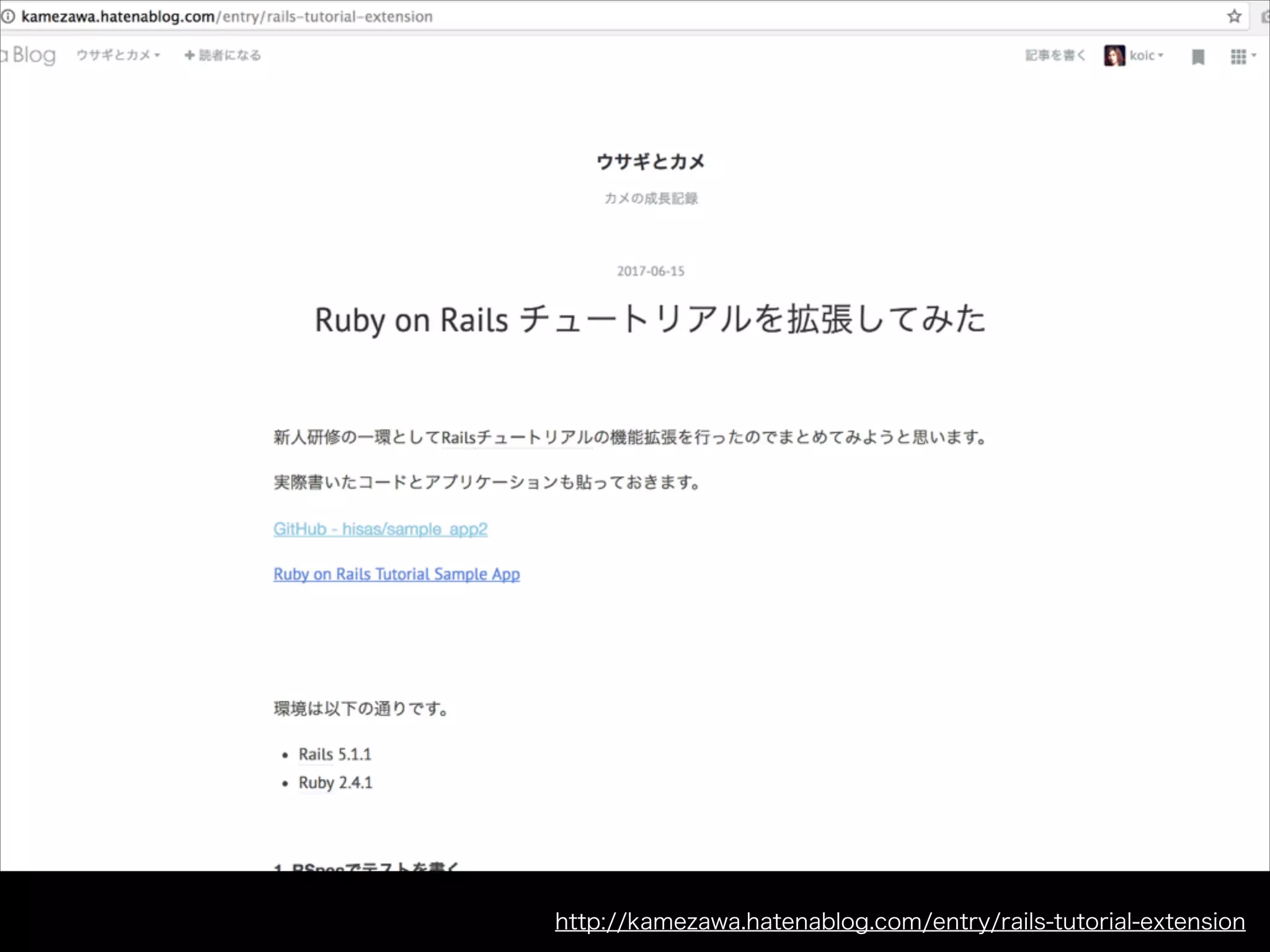Open the Hatena bookmark flag icon
Viewport: 1270px width, 952px height.
click(1198, 57)
